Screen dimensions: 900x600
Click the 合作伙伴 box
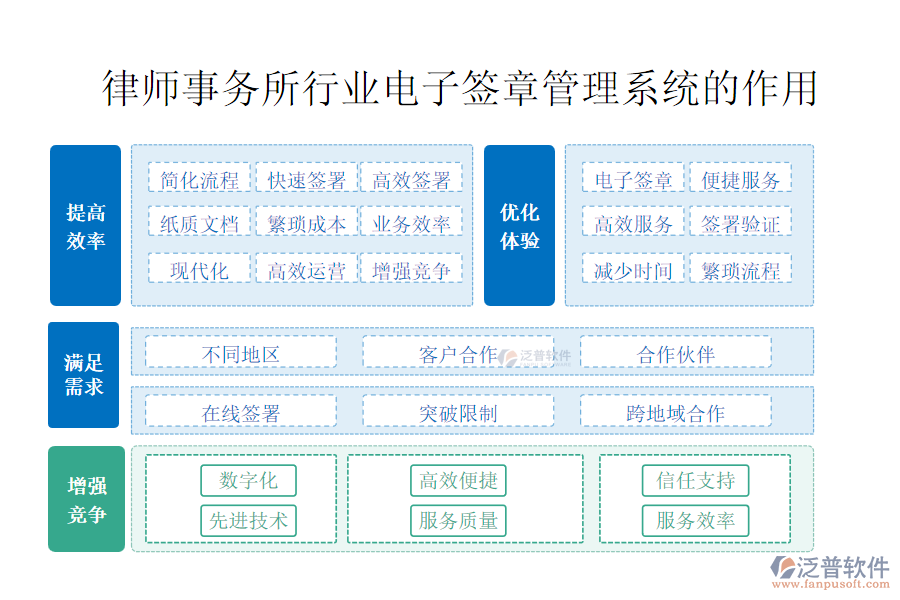pos(676,352)
